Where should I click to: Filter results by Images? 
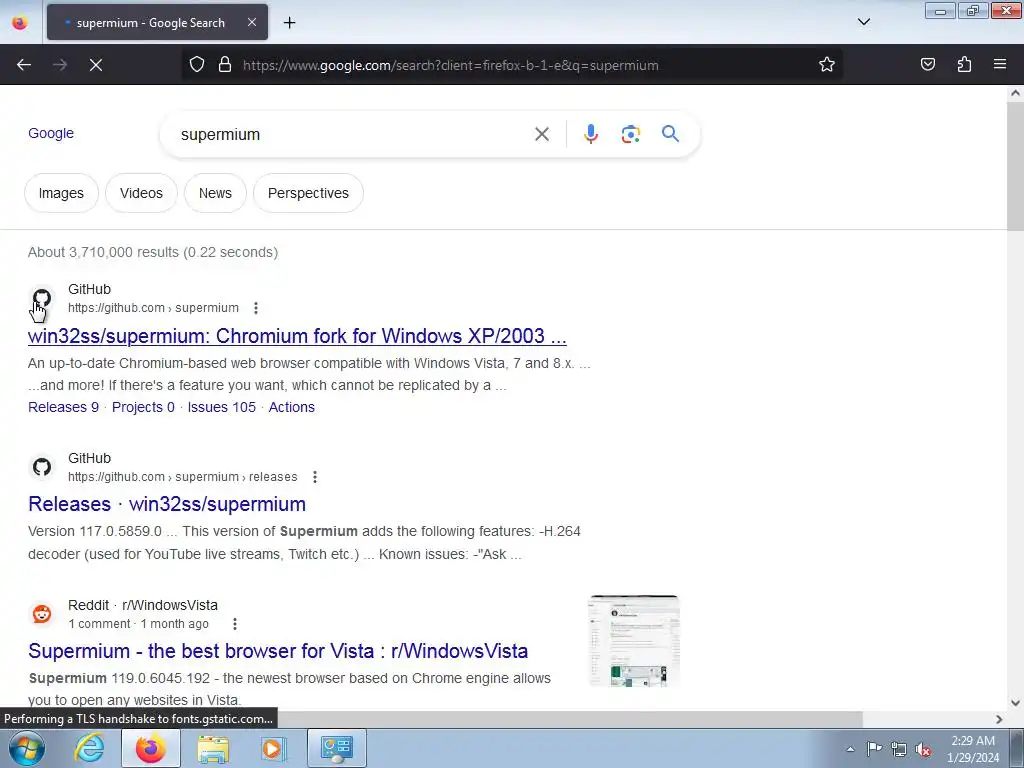[x=61, y=193]
